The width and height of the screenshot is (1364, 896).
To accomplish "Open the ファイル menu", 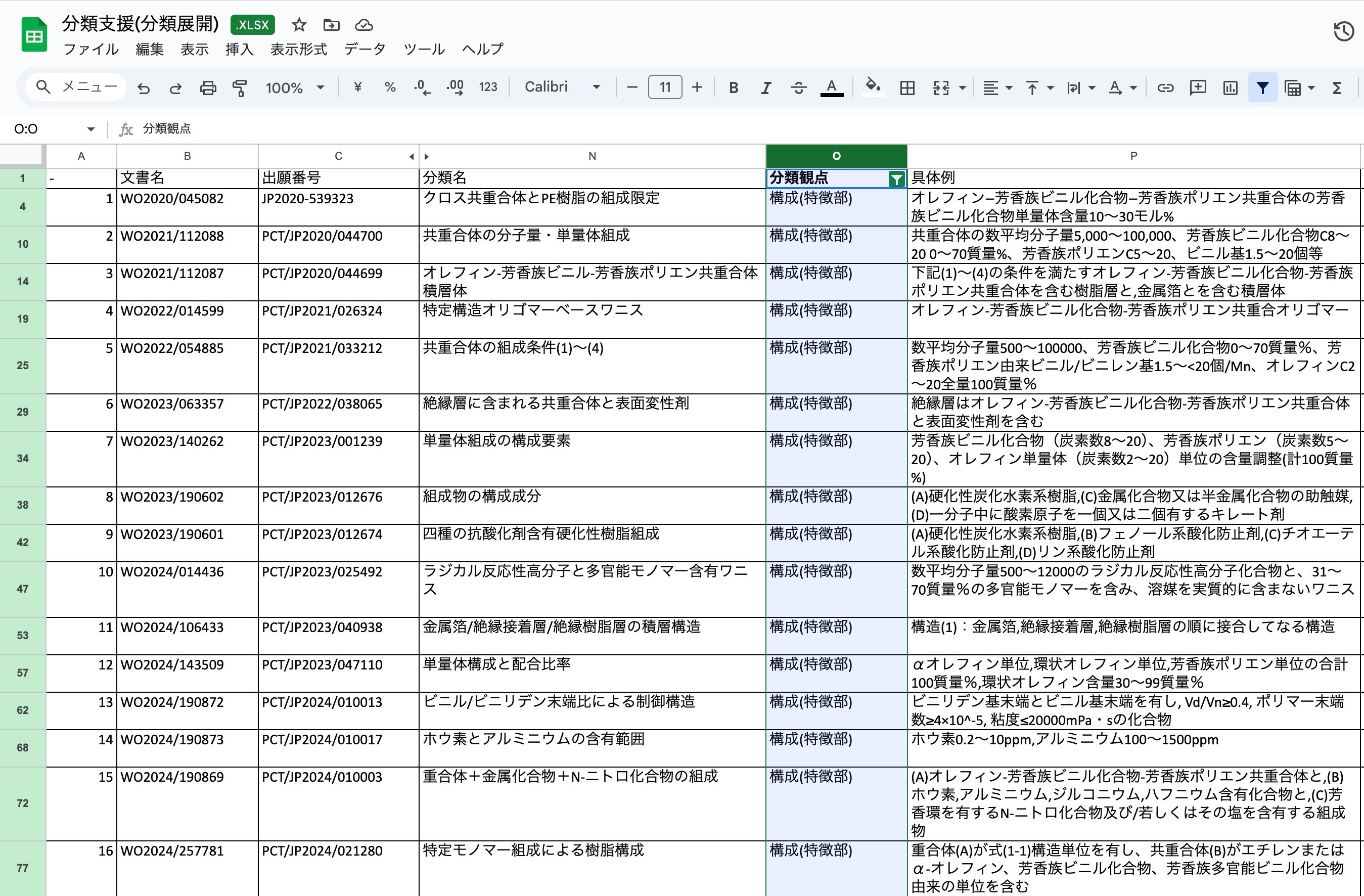I will (90, 49).
